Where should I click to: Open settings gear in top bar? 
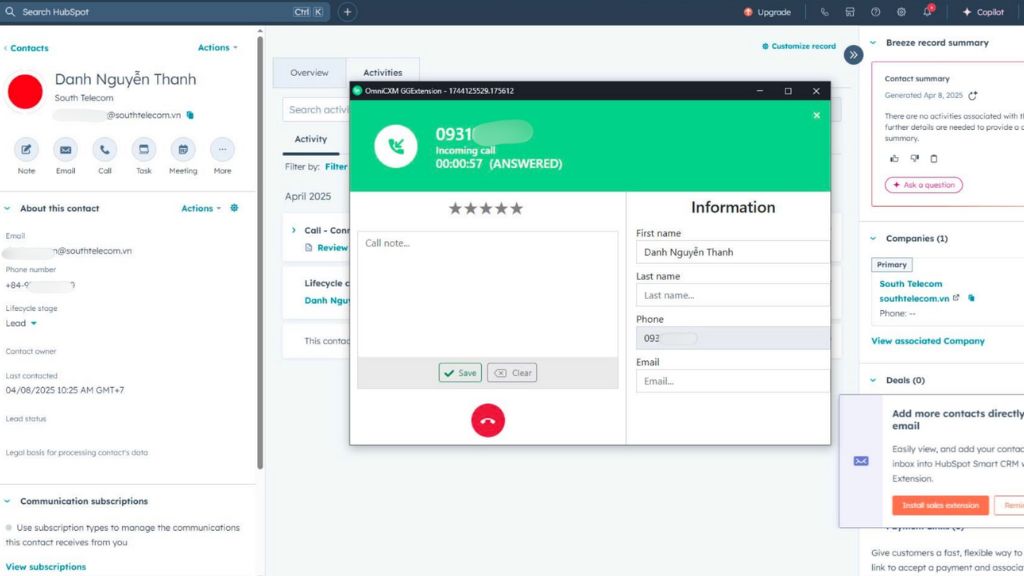coord(901,12)
